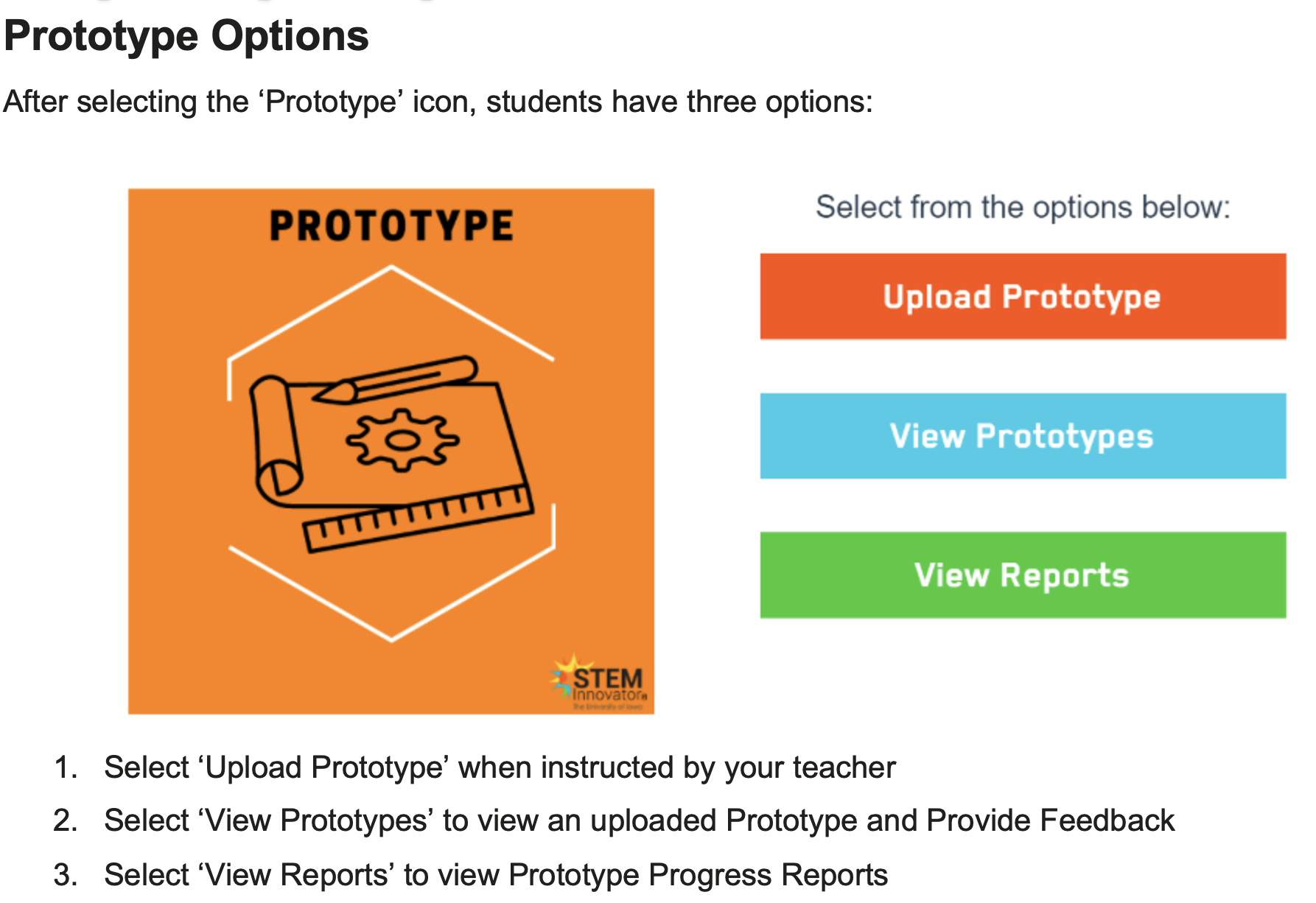1316x903 pixels.
Task: Click the top peak of the white hexagon
Action: pyautogui.click(x=391, y=270)
